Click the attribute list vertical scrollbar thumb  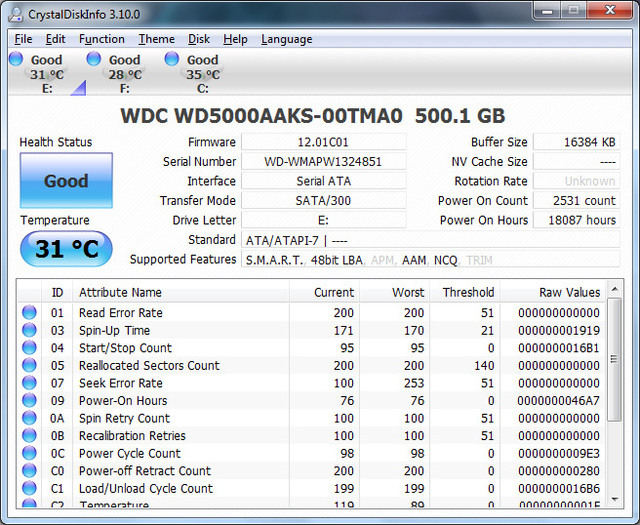pyautogui.click(x=614, y=359)
